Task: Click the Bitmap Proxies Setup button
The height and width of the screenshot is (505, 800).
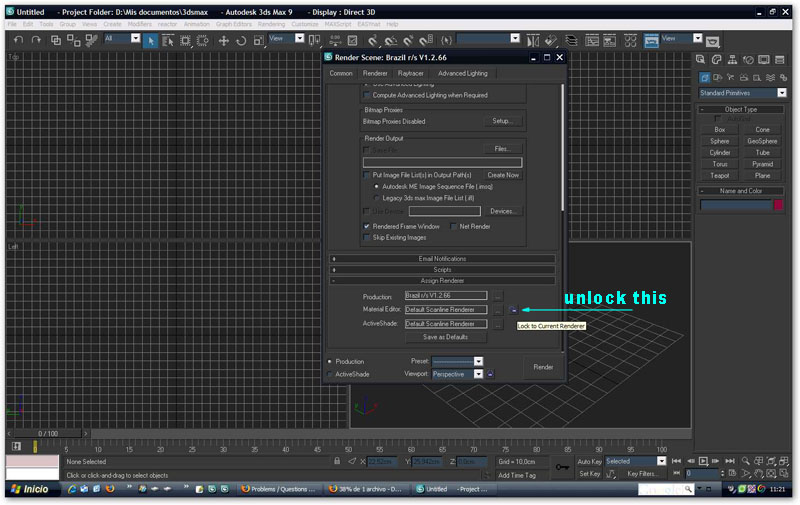Action: click(x=503, y=121)
